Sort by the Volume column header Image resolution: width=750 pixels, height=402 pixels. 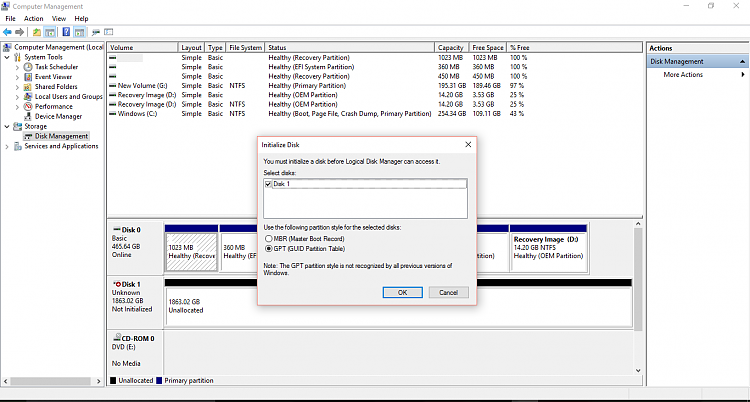pos(142,47)
